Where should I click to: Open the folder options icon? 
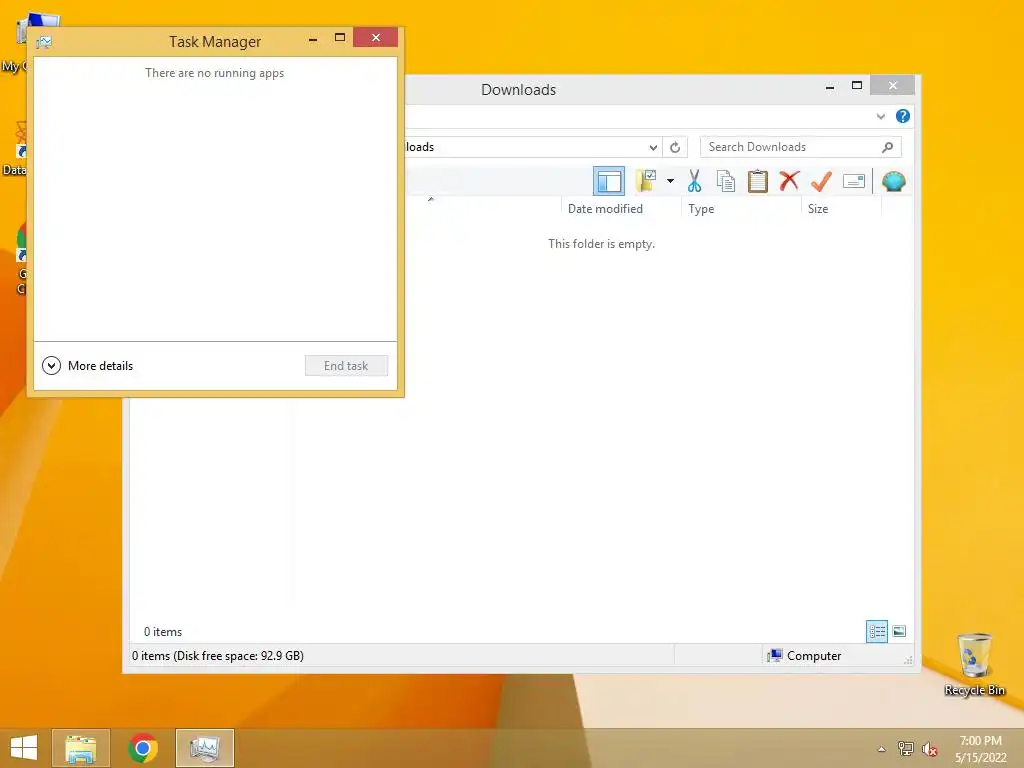[x=646, y=181]
